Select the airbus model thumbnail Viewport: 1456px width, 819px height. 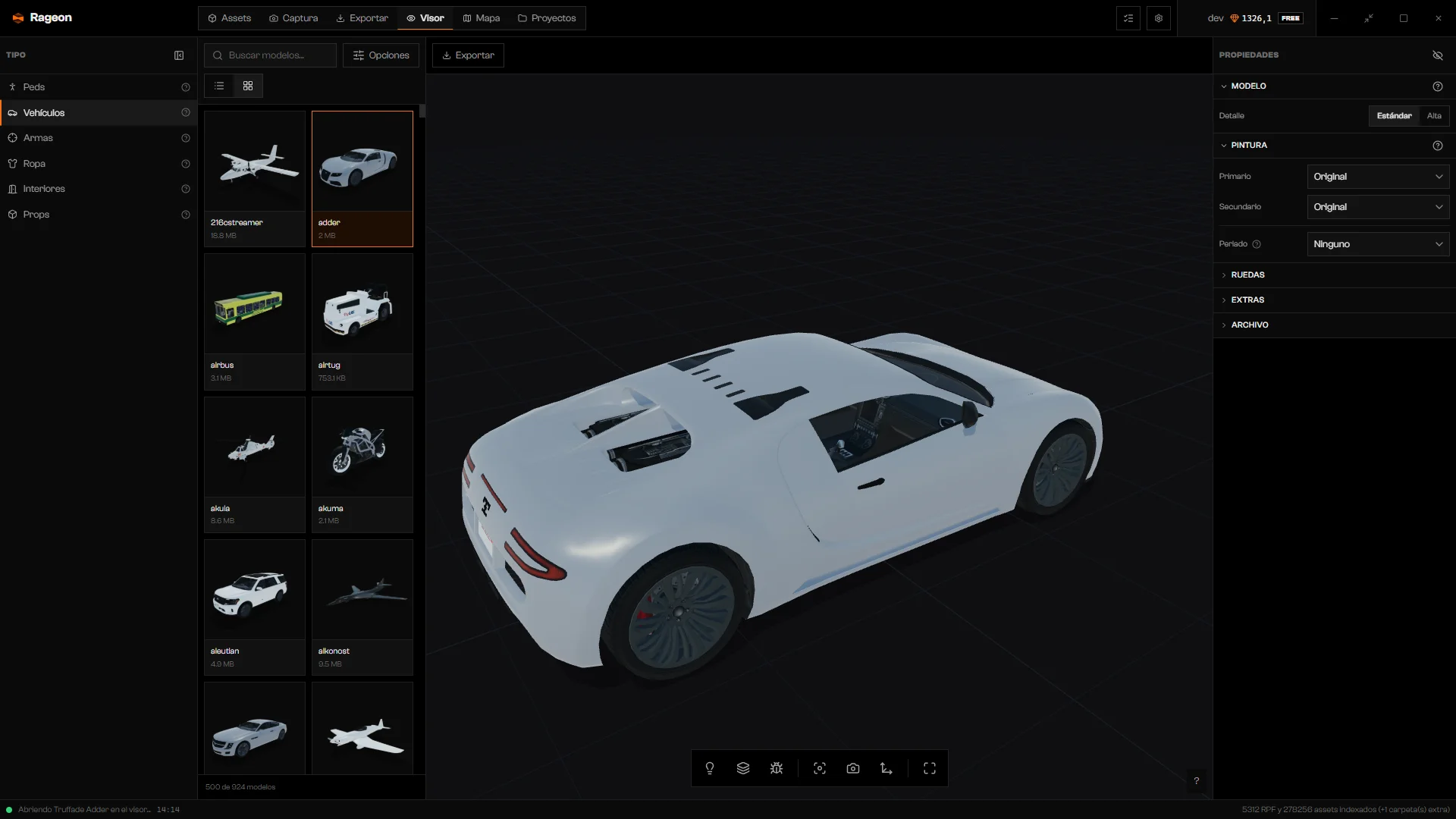tap(255, 322)
